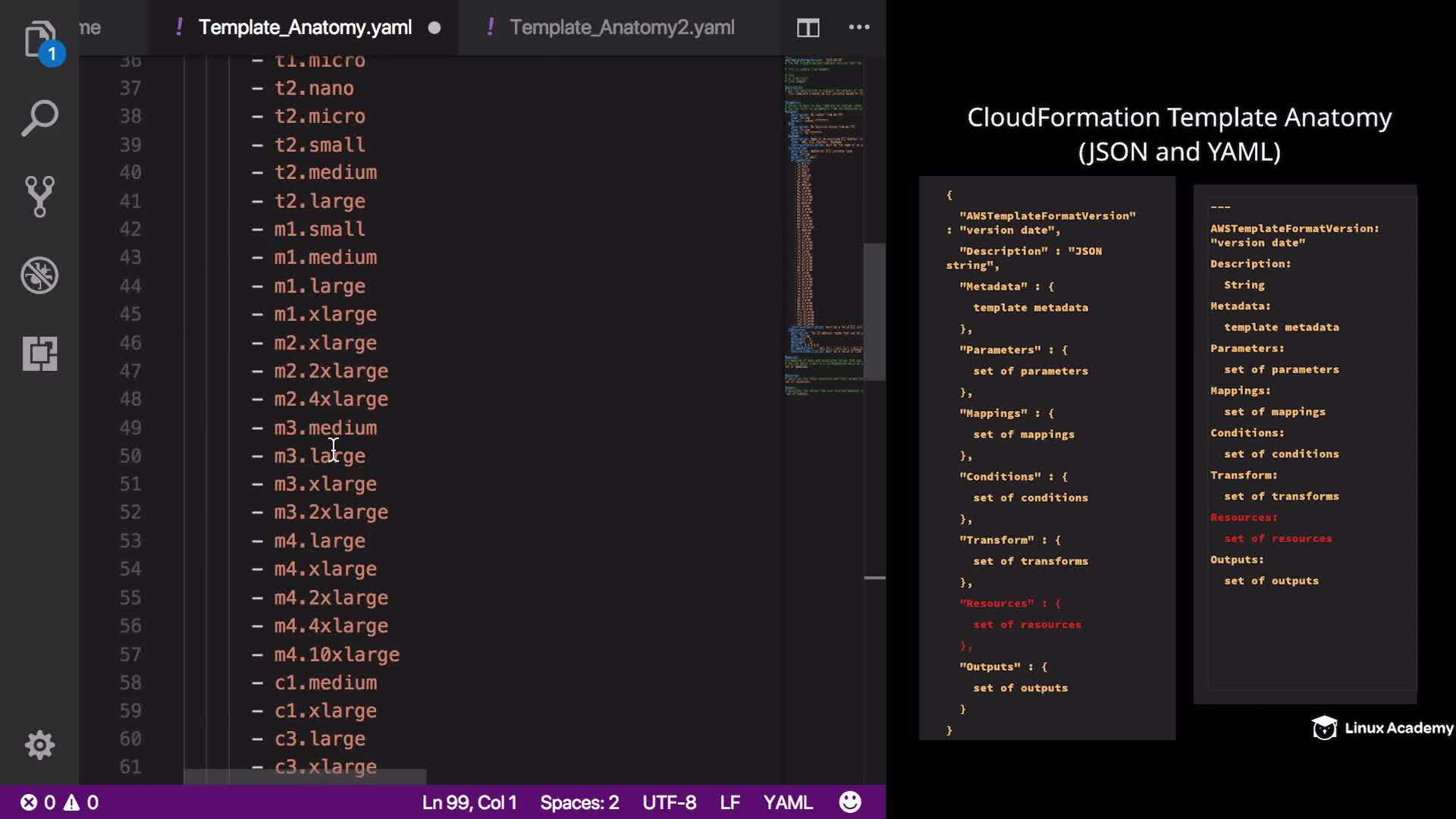
Task: Open errors and warnings status indicator
Action: coord(59,802)
